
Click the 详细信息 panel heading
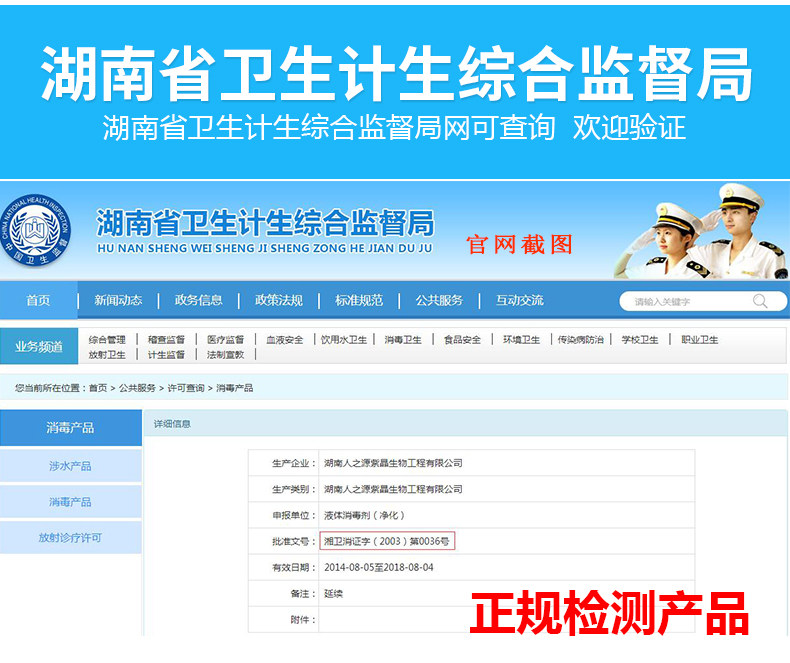(172, 424)
